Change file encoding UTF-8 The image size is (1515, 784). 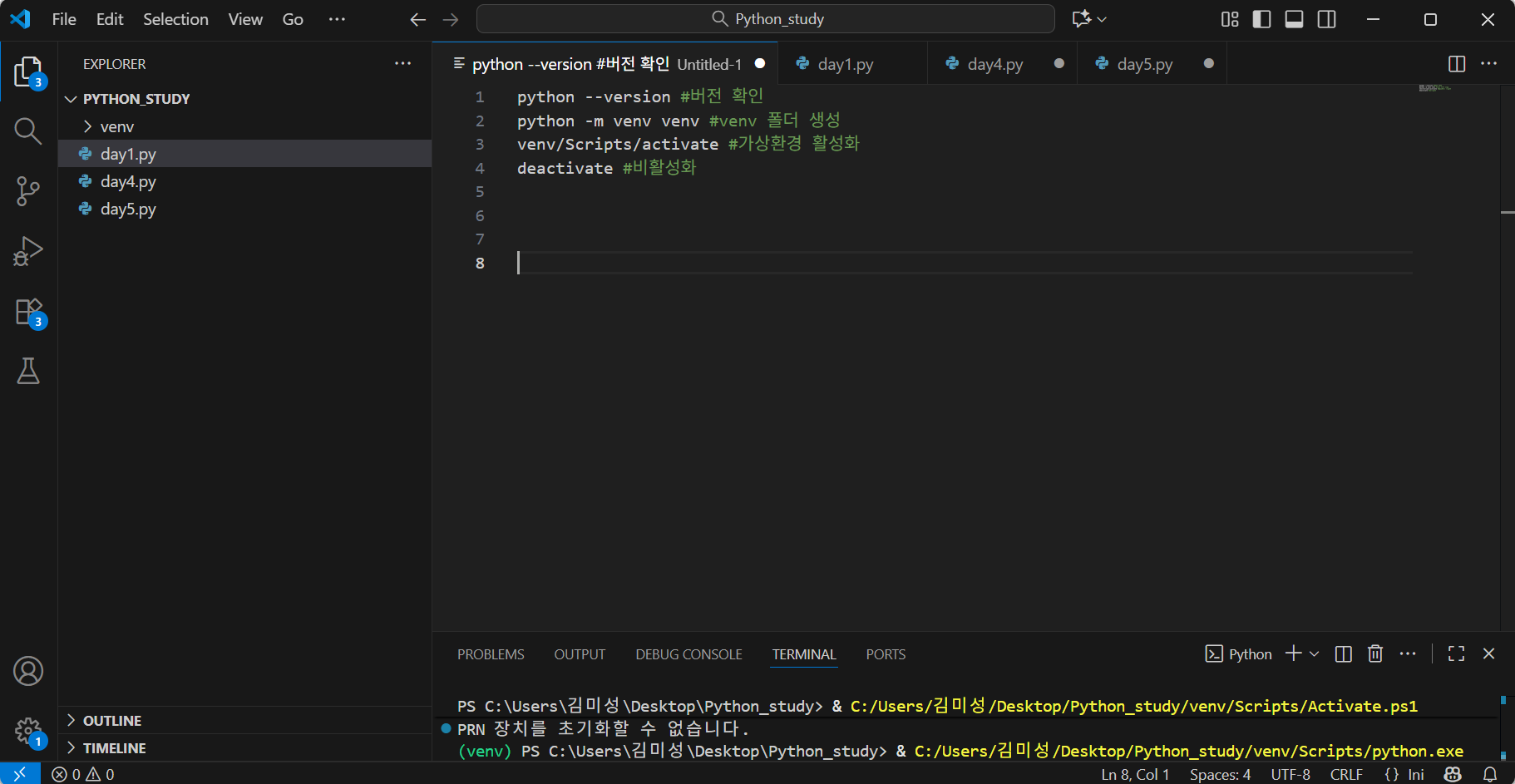click(x=1290, y=774)
